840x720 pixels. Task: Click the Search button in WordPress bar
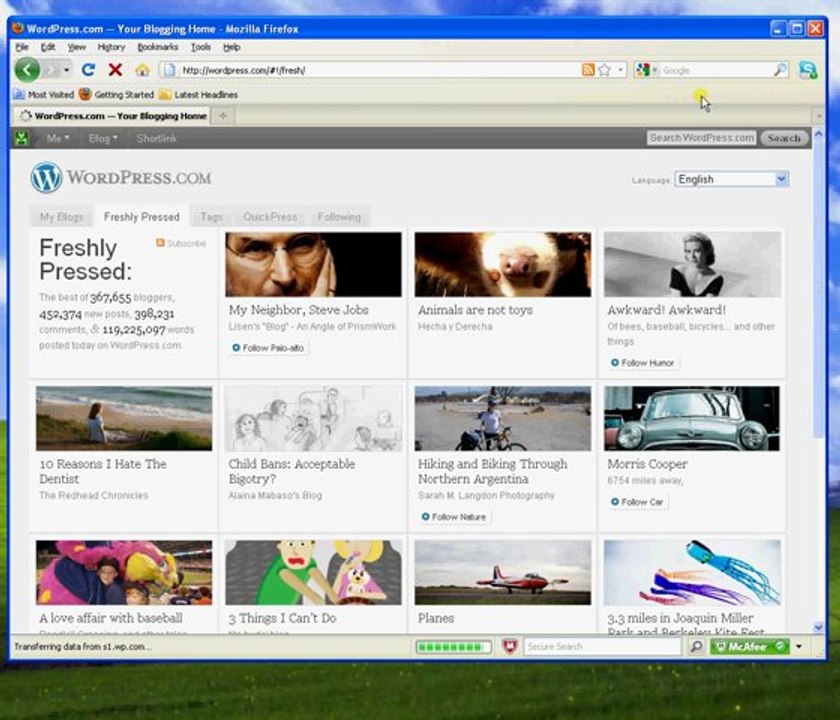click(x=784, y=138)
